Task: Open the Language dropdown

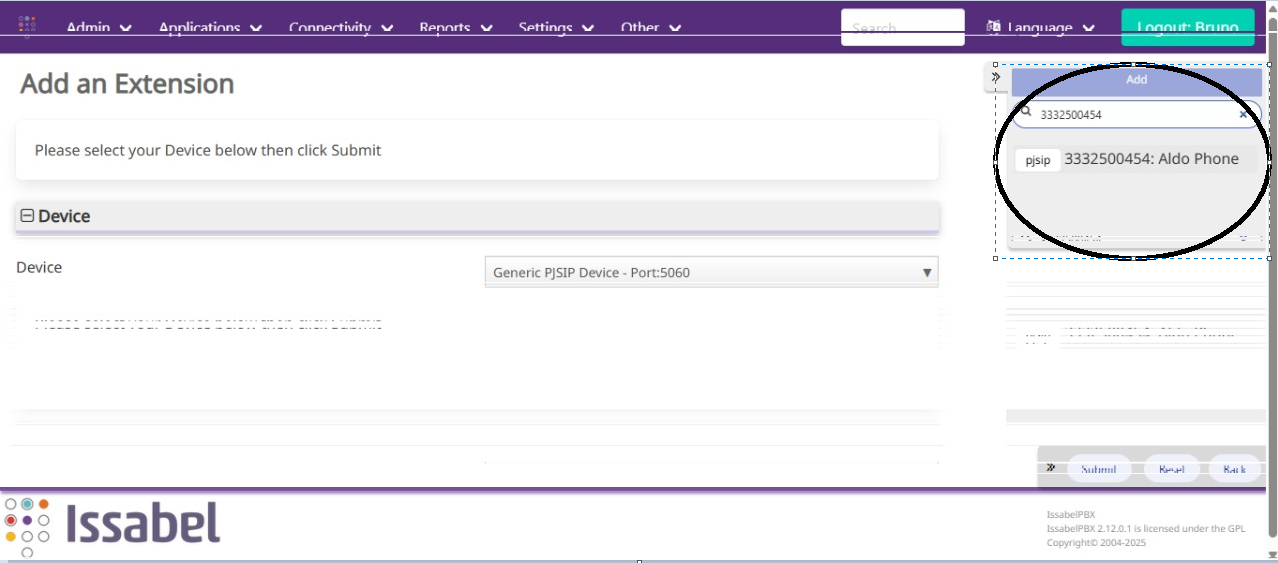Action: [1040, 28]
